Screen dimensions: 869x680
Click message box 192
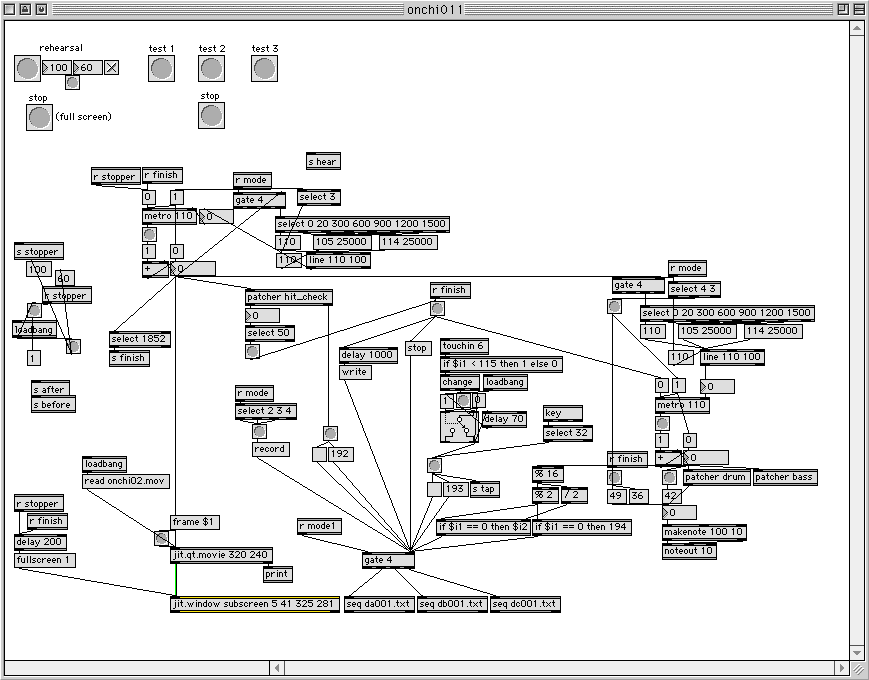pyautogui.click(x=340, y=454)
